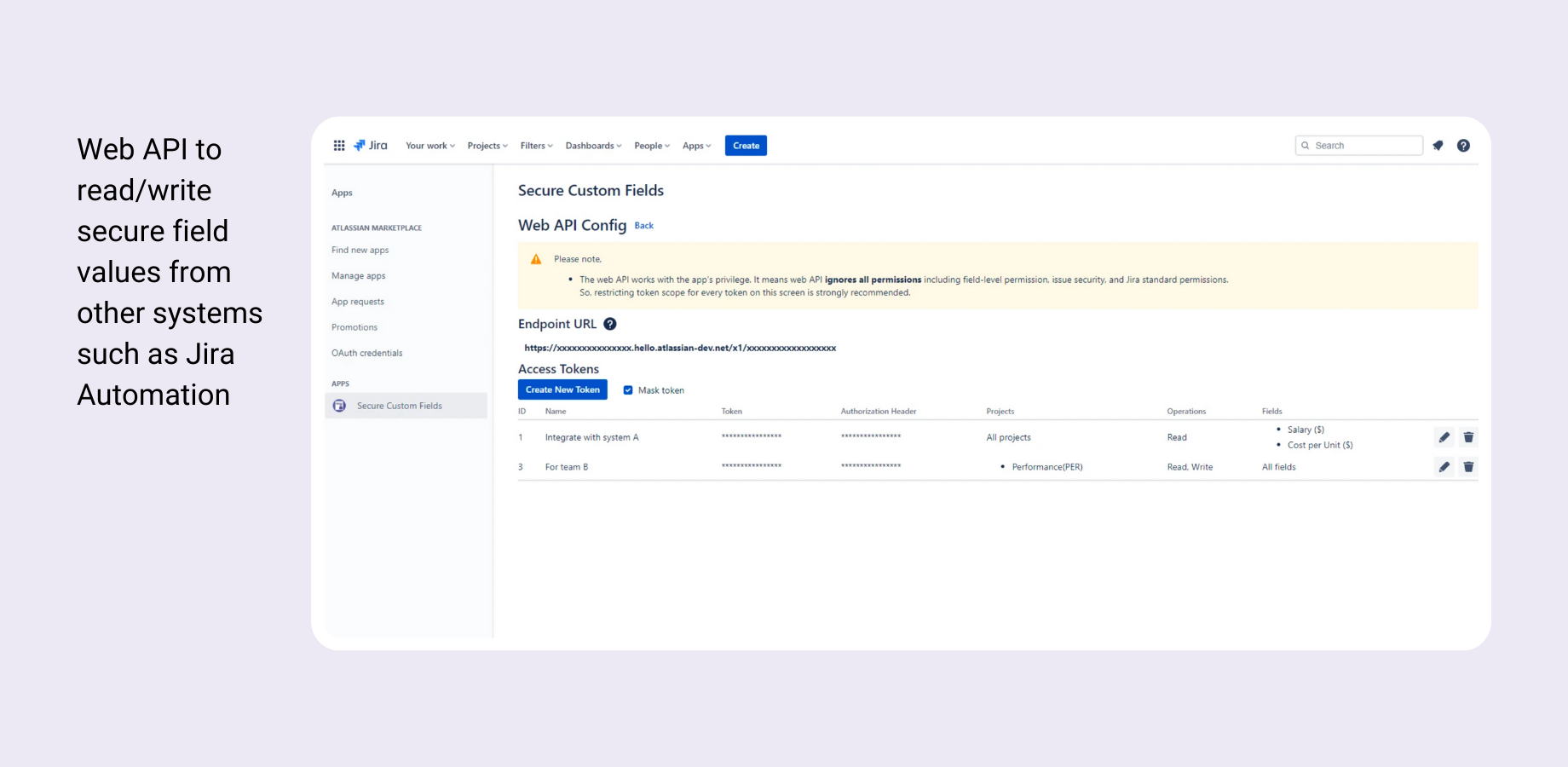Screen dimensions: 1568x767
Task: Open help using the question mark icon
Action: point(1463,145)
